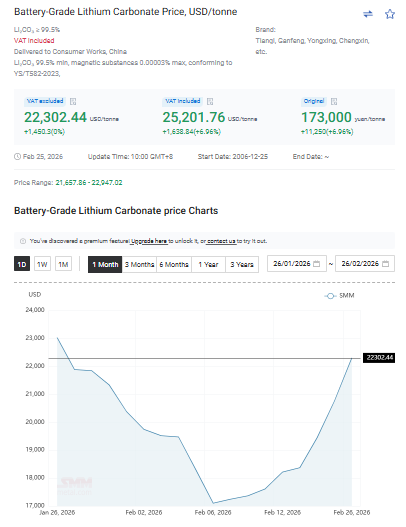This screenshot has height=527, width=406.
Task: Switch chart range to 3 Months
Action: click(x=139, y=265)
